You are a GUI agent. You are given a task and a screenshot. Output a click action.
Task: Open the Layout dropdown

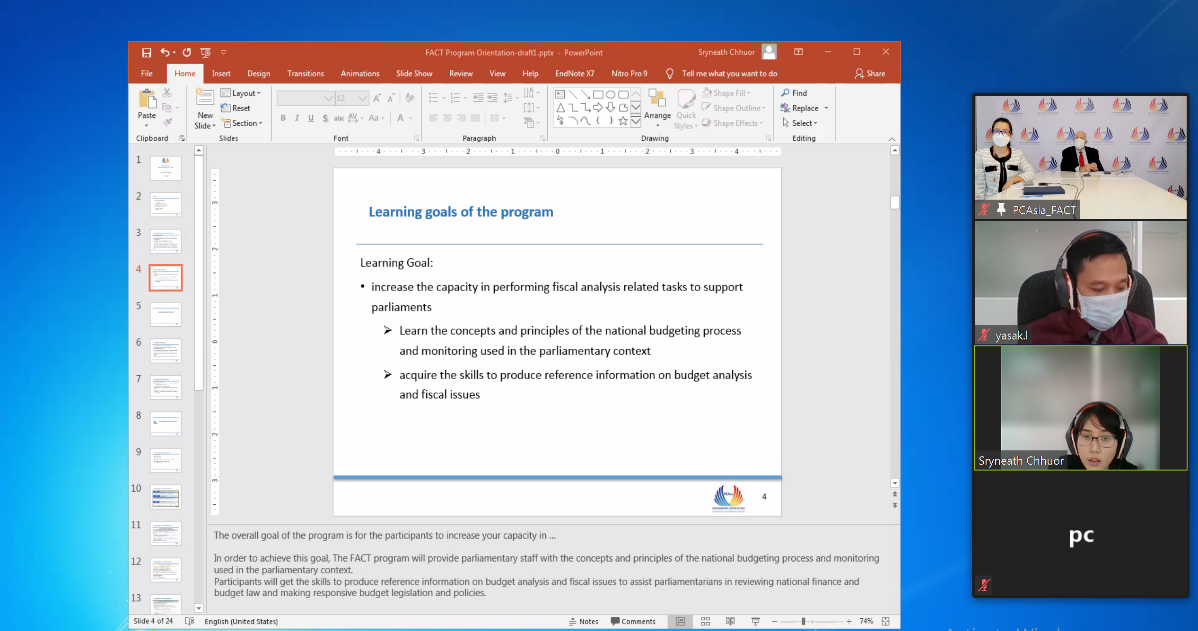coord(241,93)
